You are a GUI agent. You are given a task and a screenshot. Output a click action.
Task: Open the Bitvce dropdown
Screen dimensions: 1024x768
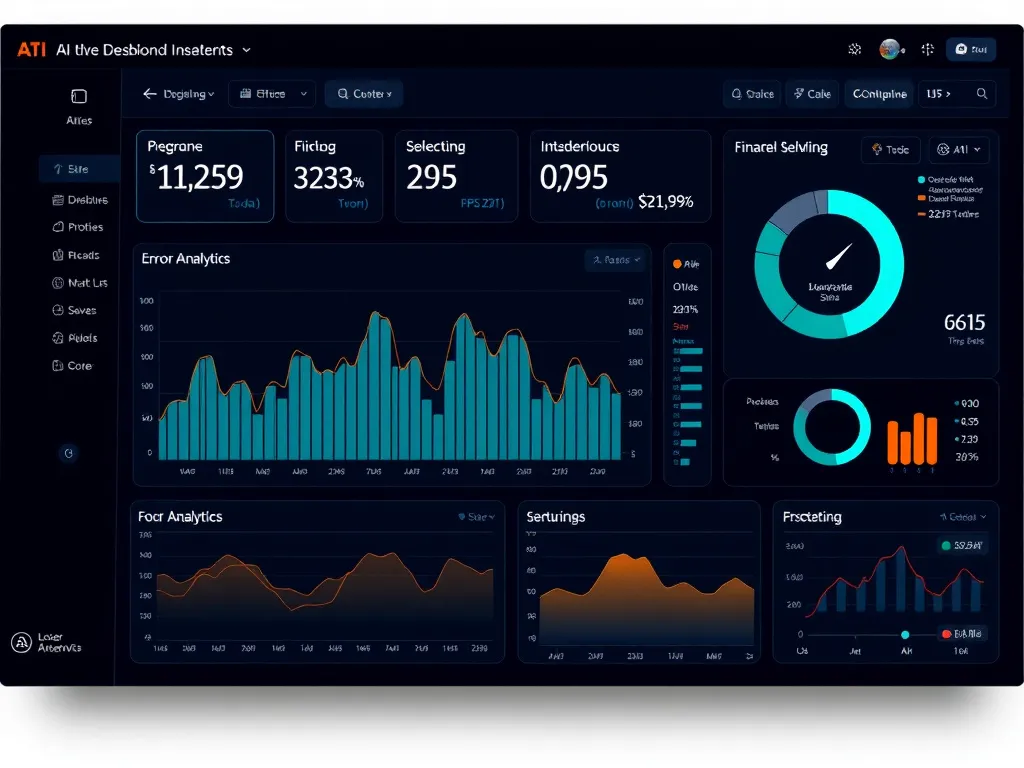coord(272,94)
